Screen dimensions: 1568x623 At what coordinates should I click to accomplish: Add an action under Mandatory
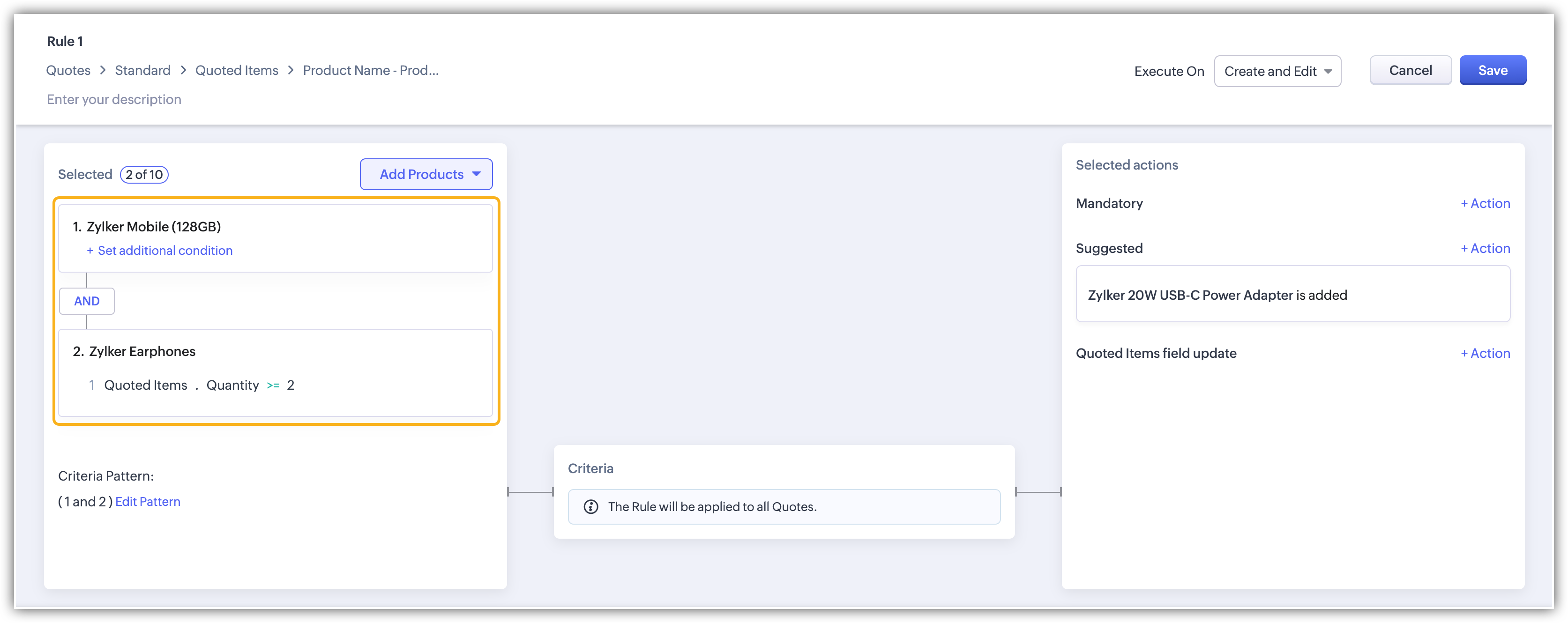click(1485, 204)
